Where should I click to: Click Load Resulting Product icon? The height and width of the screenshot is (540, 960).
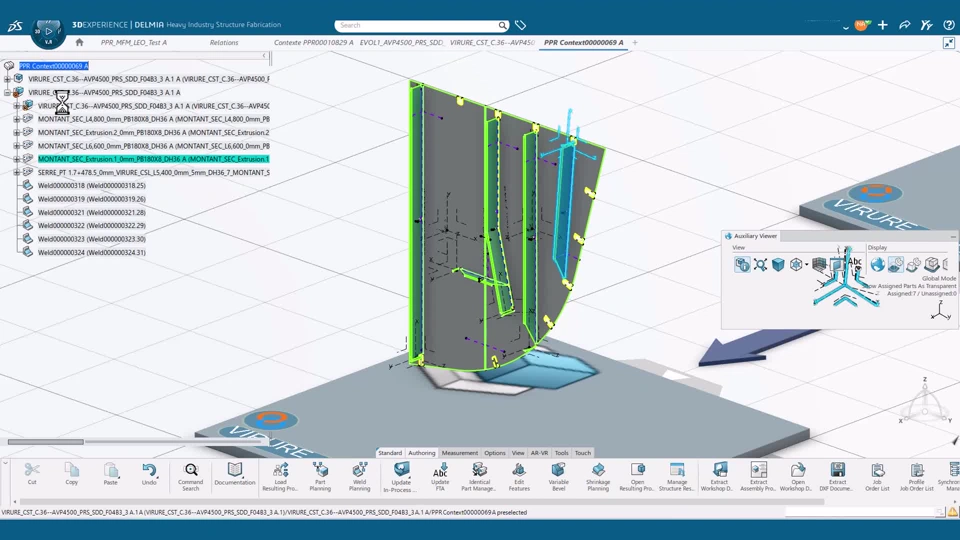pyautogui.click(x=280, y=470)
